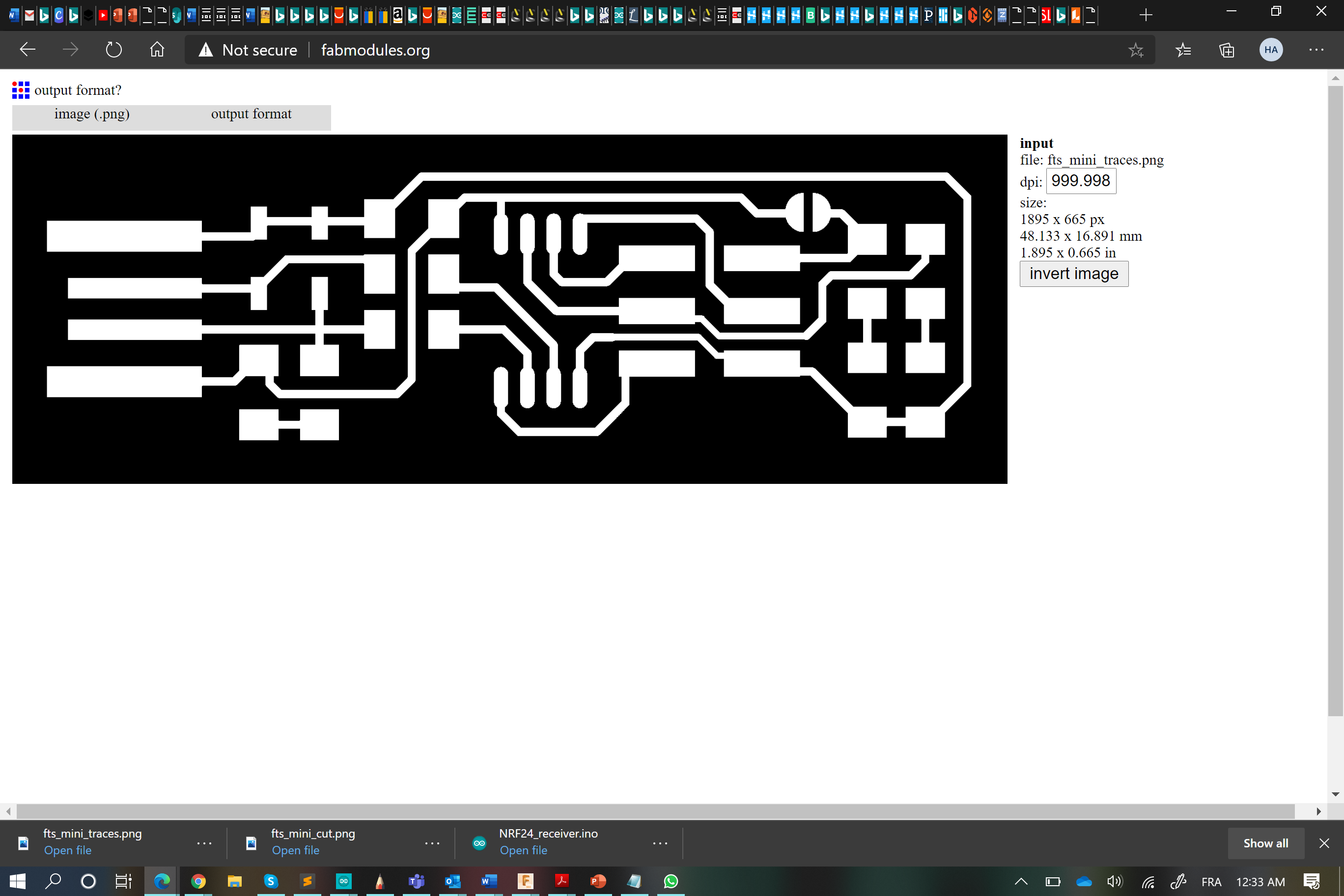Open the Collections icon in toolbar
The width and height of the screenshot is (1344, 896).
(x=1226, y=50)
